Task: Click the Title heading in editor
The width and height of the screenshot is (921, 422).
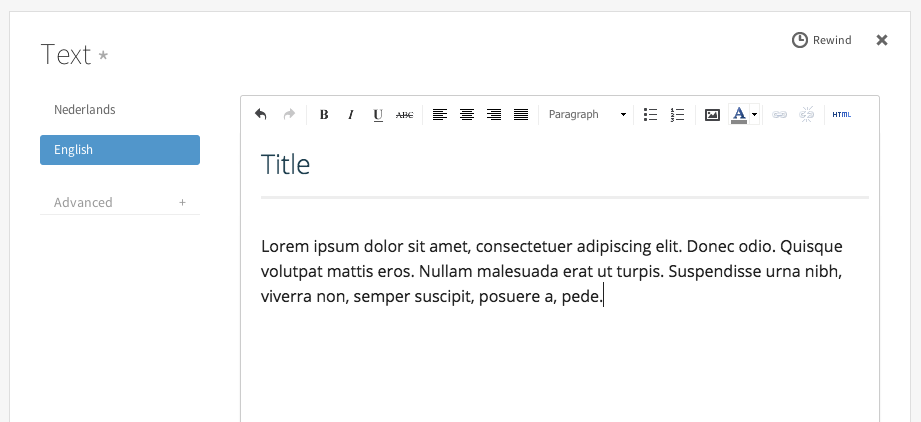Action: tap(285, 164)
